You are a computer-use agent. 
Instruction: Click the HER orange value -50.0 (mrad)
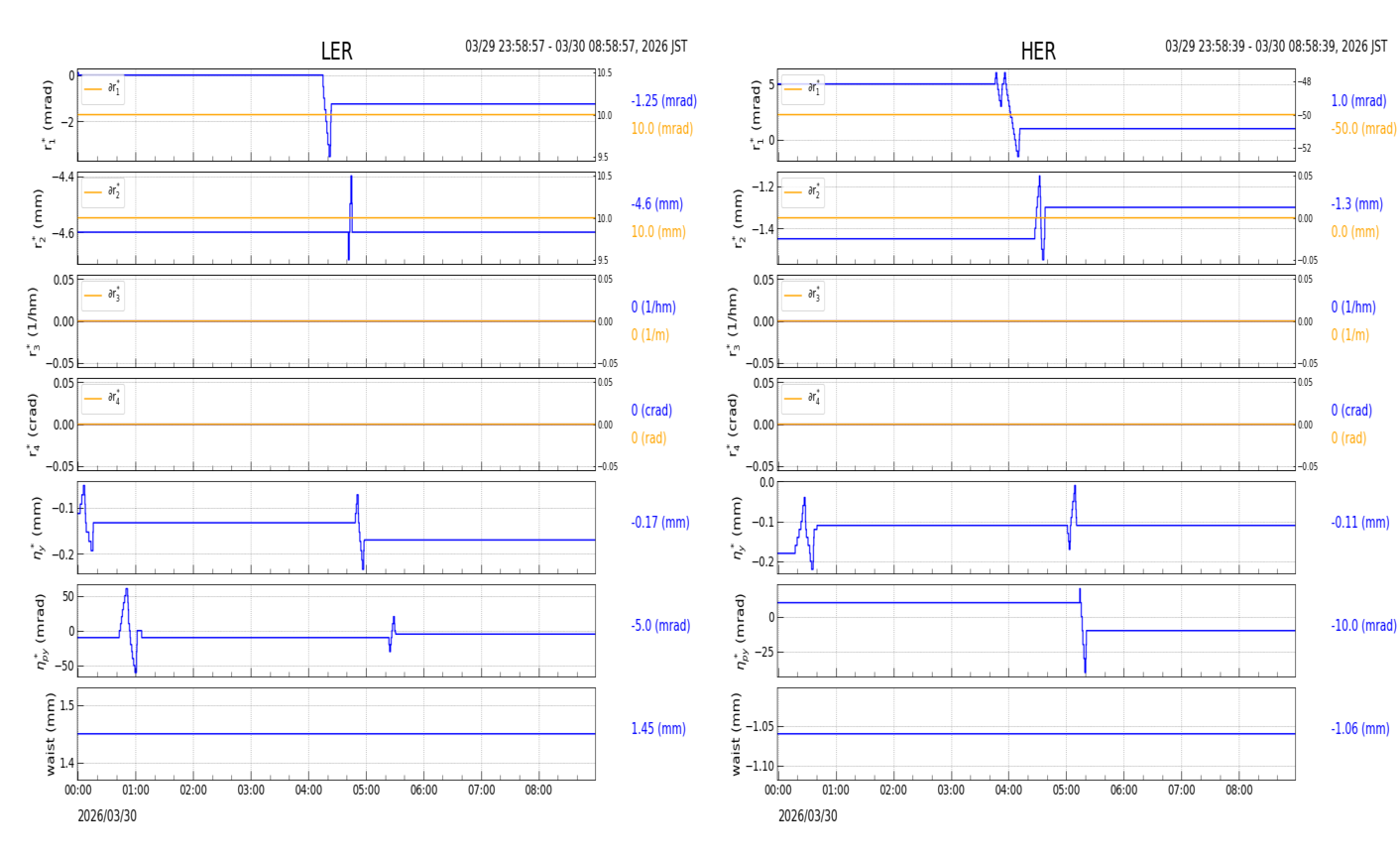(1363, 129)
